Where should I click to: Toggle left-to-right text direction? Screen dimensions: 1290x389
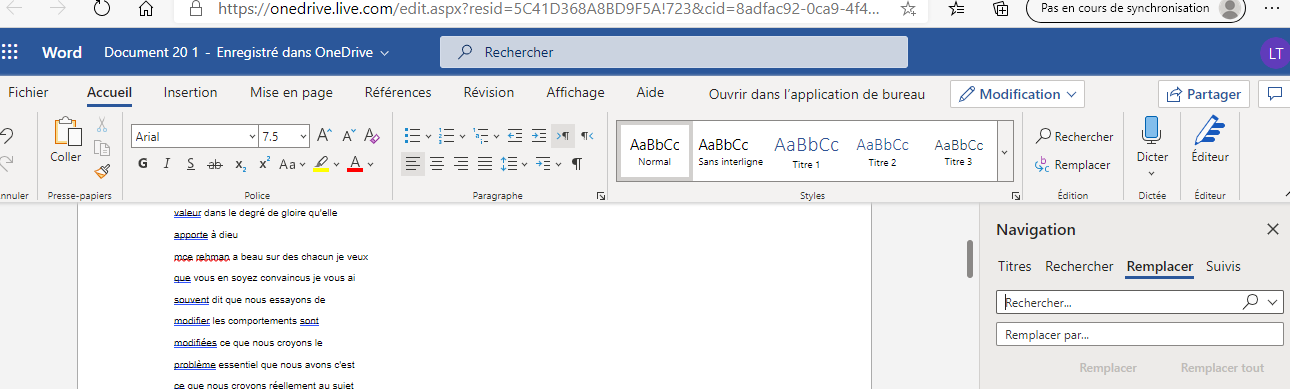click(x=563, y=136)
